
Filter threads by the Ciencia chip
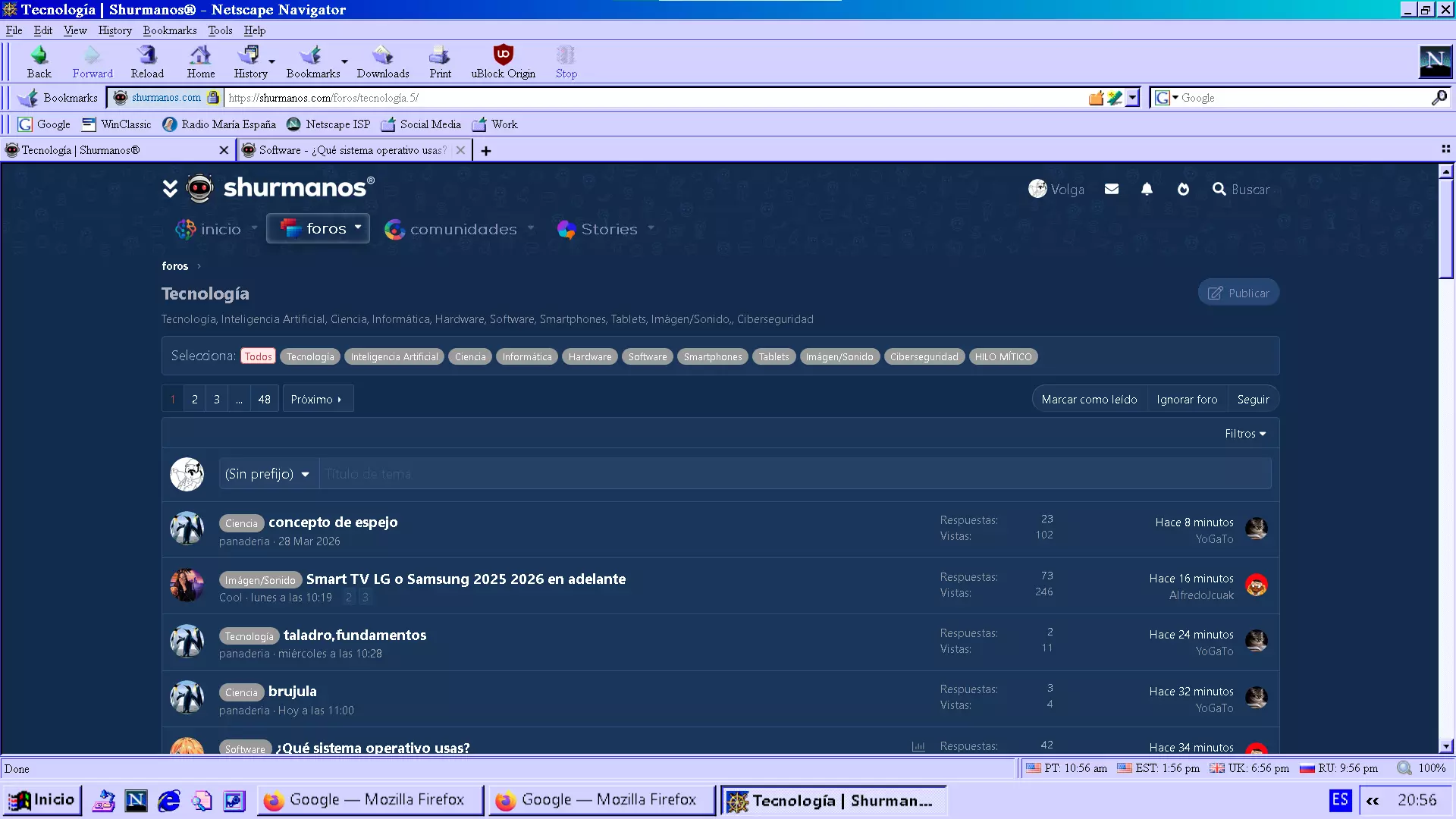coord(470,356)
